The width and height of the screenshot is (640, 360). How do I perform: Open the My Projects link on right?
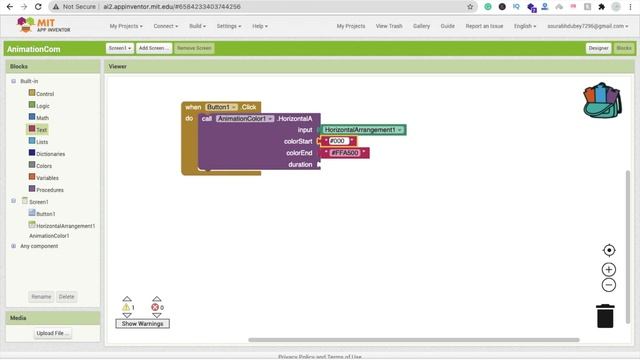pos(351,26)
